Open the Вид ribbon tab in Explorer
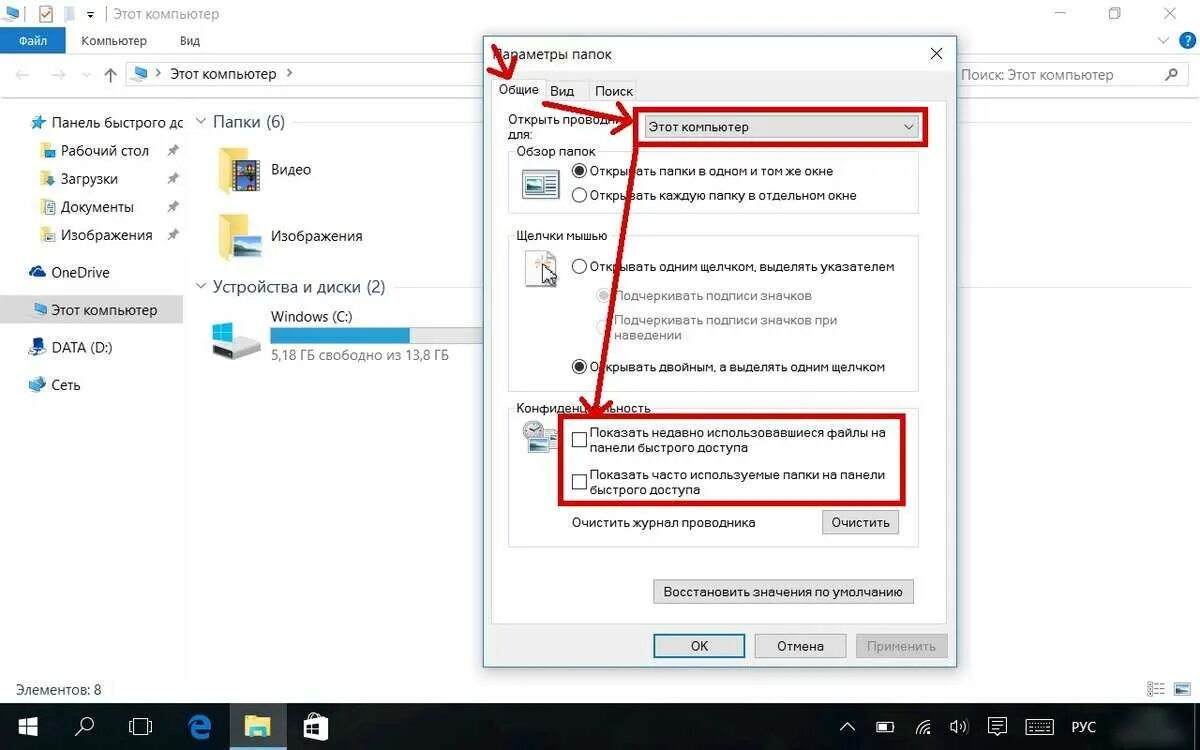 pyautogui.click(x=190, y=41)
